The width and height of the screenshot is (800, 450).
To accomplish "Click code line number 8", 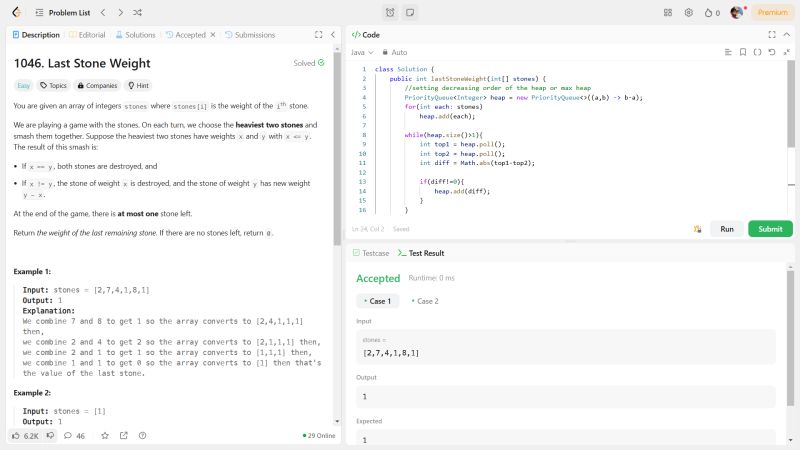I will coord(364,135).
